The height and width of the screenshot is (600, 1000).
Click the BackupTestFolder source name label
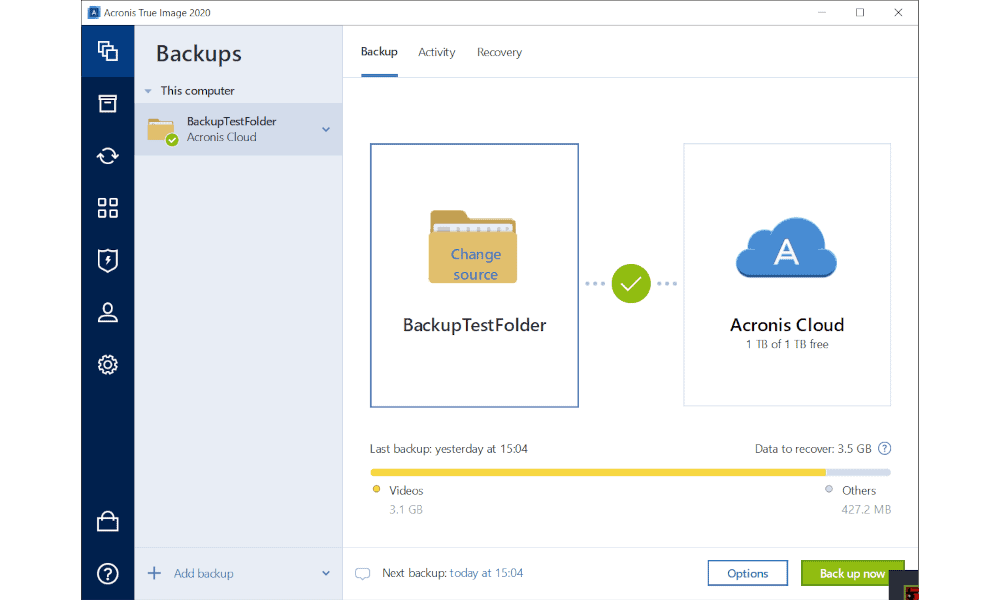pyautogui.click(x=474, y=325)
